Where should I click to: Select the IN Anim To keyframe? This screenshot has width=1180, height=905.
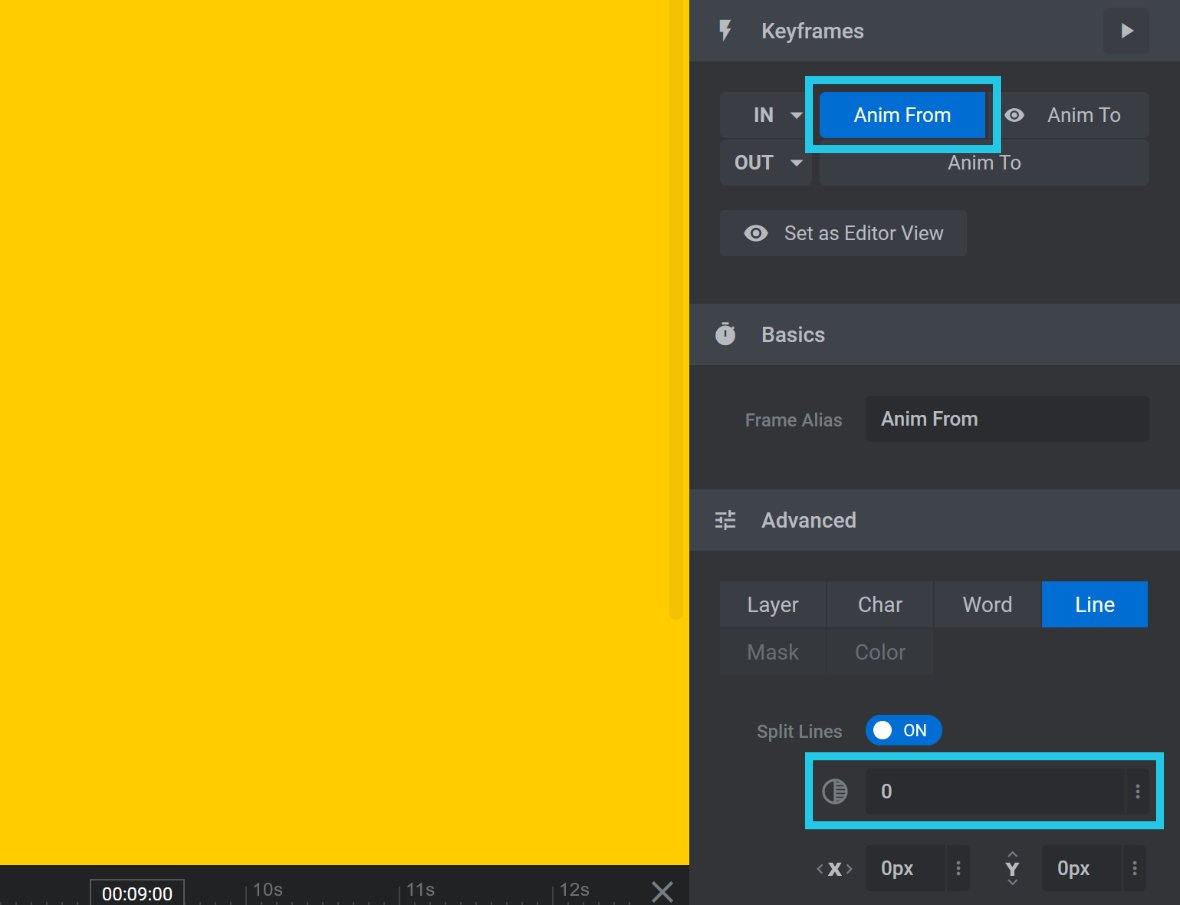1084,115
